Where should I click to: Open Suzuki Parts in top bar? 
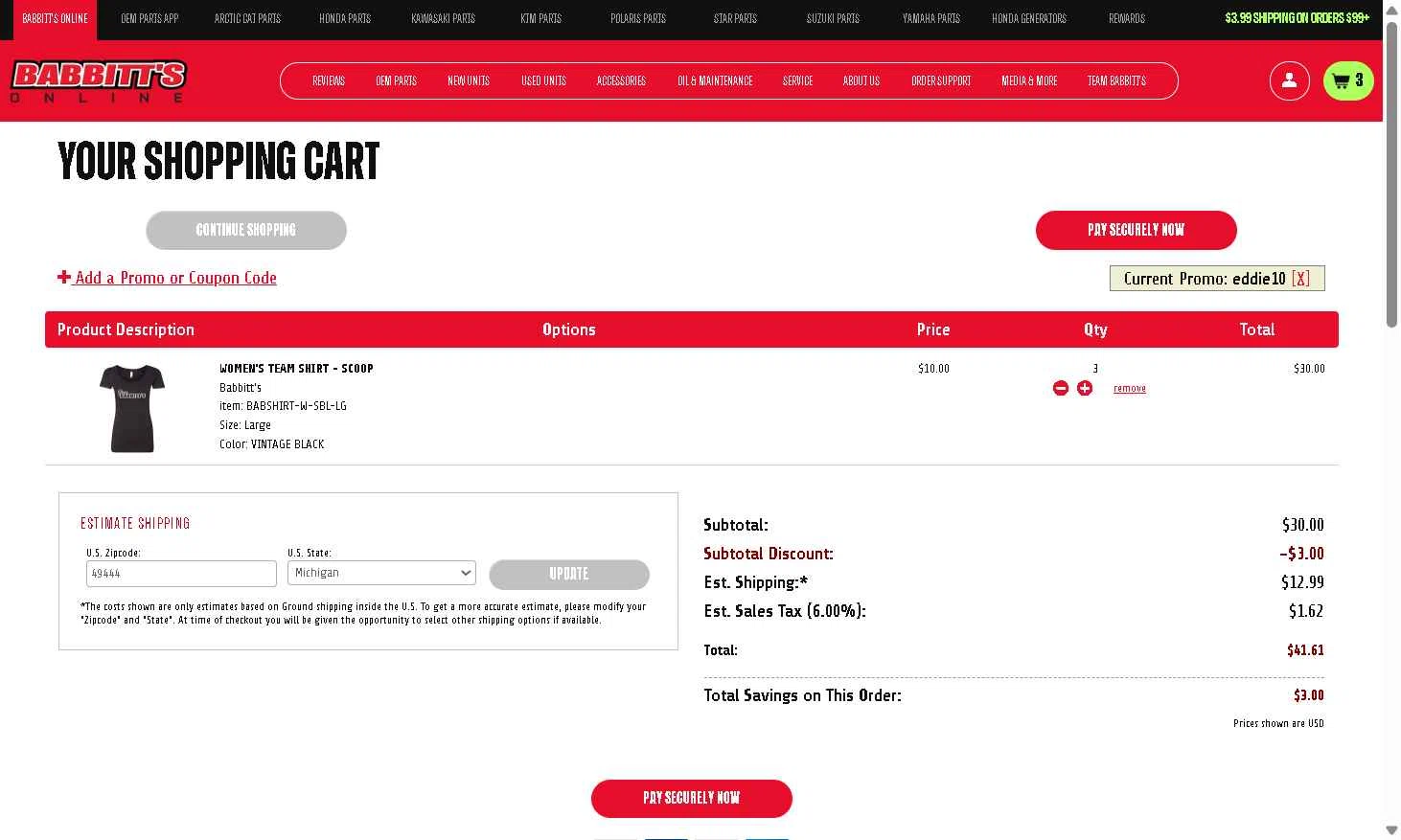point(833,18)
